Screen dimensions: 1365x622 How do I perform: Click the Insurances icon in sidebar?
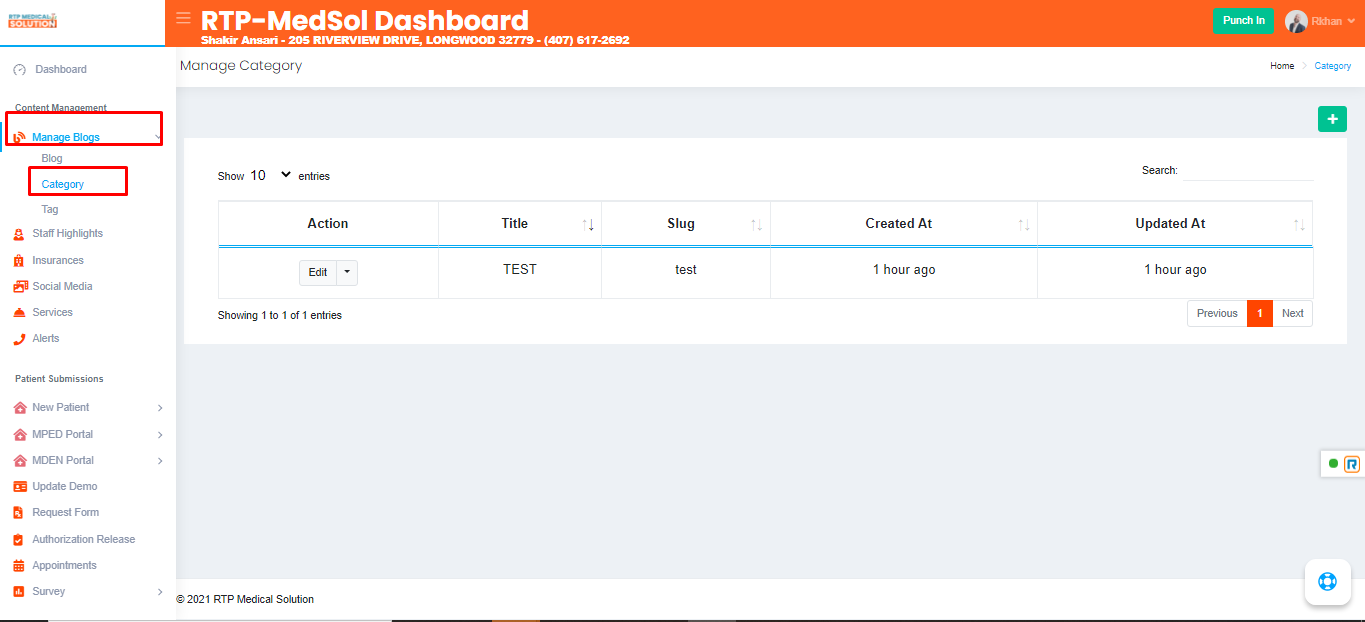(19, 261)
